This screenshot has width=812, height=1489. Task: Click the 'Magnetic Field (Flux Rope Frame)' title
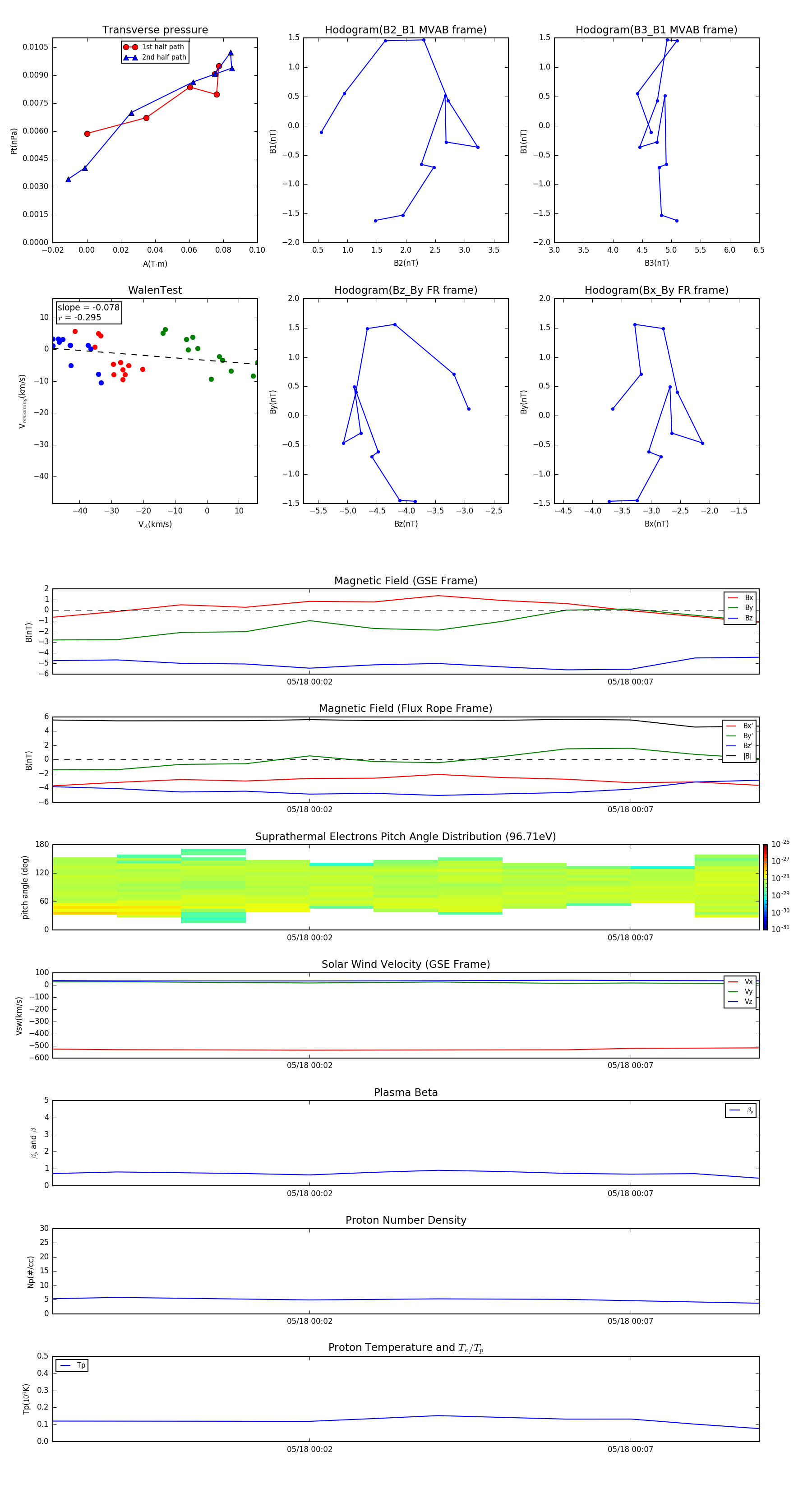(406, 709)
